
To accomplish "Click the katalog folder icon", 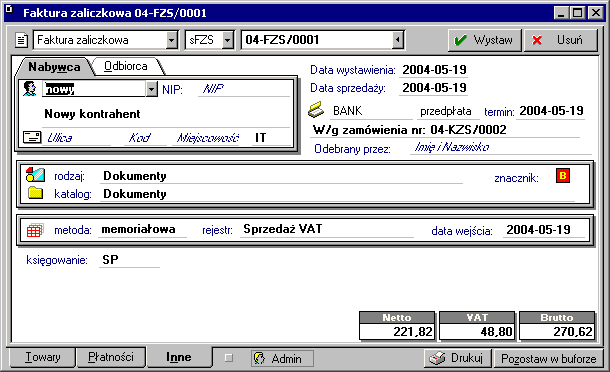I will point(35,193).
